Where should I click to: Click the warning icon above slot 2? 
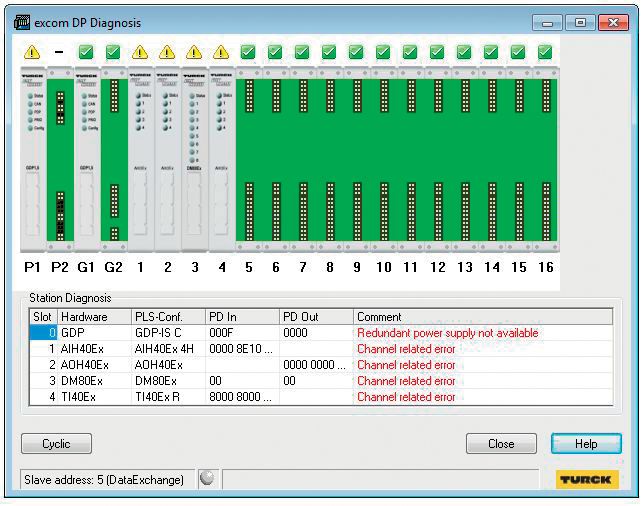(x=167, y=52)
